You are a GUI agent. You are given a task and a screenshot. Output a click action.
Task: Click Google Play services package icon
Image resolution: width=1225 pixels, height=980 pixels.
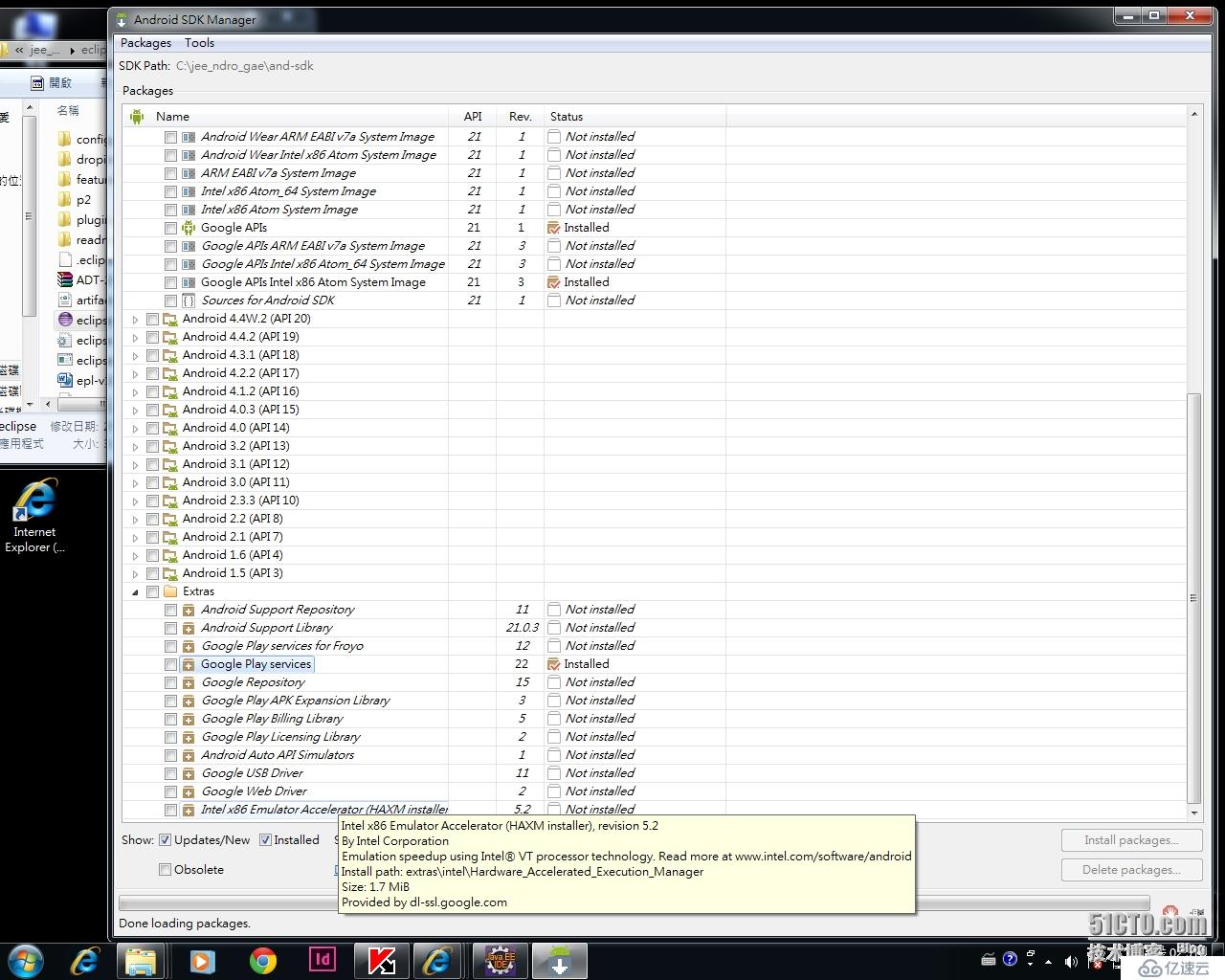click(189, 664)
